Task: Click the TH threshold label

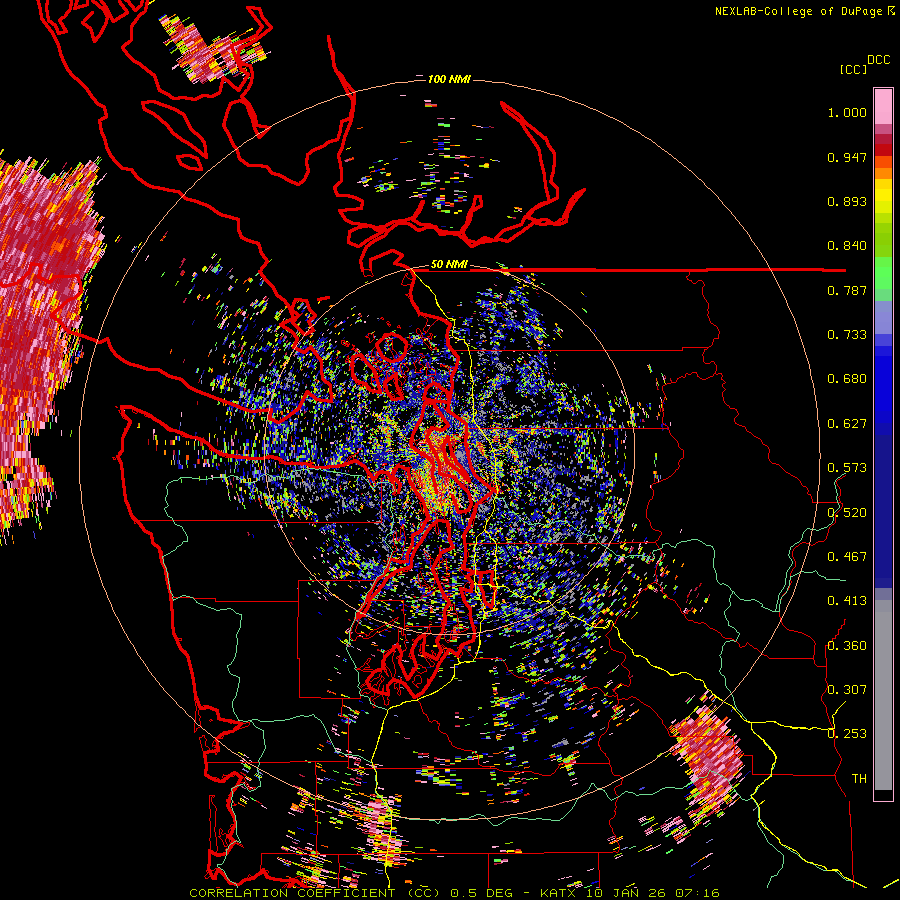Action: coord(859,779)
